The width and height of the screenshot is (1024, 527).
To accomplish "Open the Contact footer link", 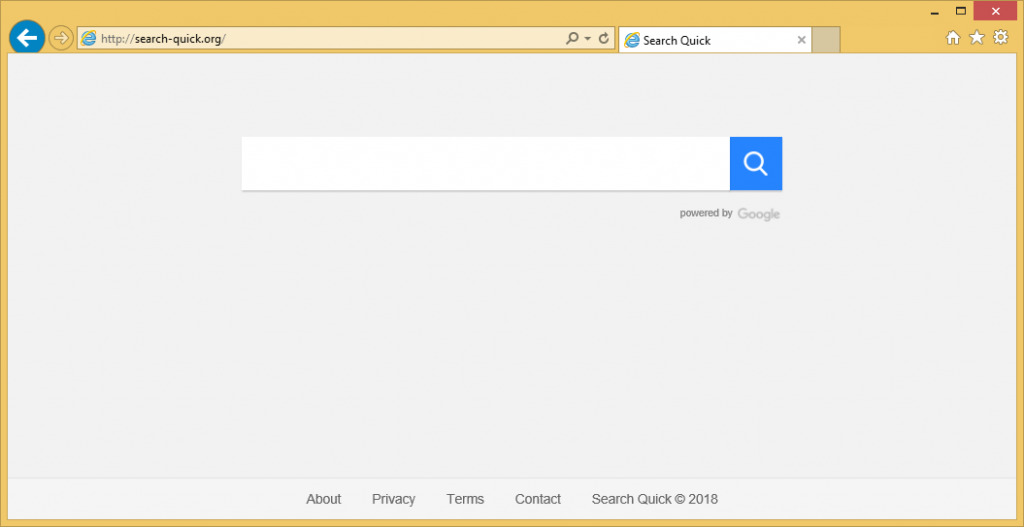I will click(538, 499).
